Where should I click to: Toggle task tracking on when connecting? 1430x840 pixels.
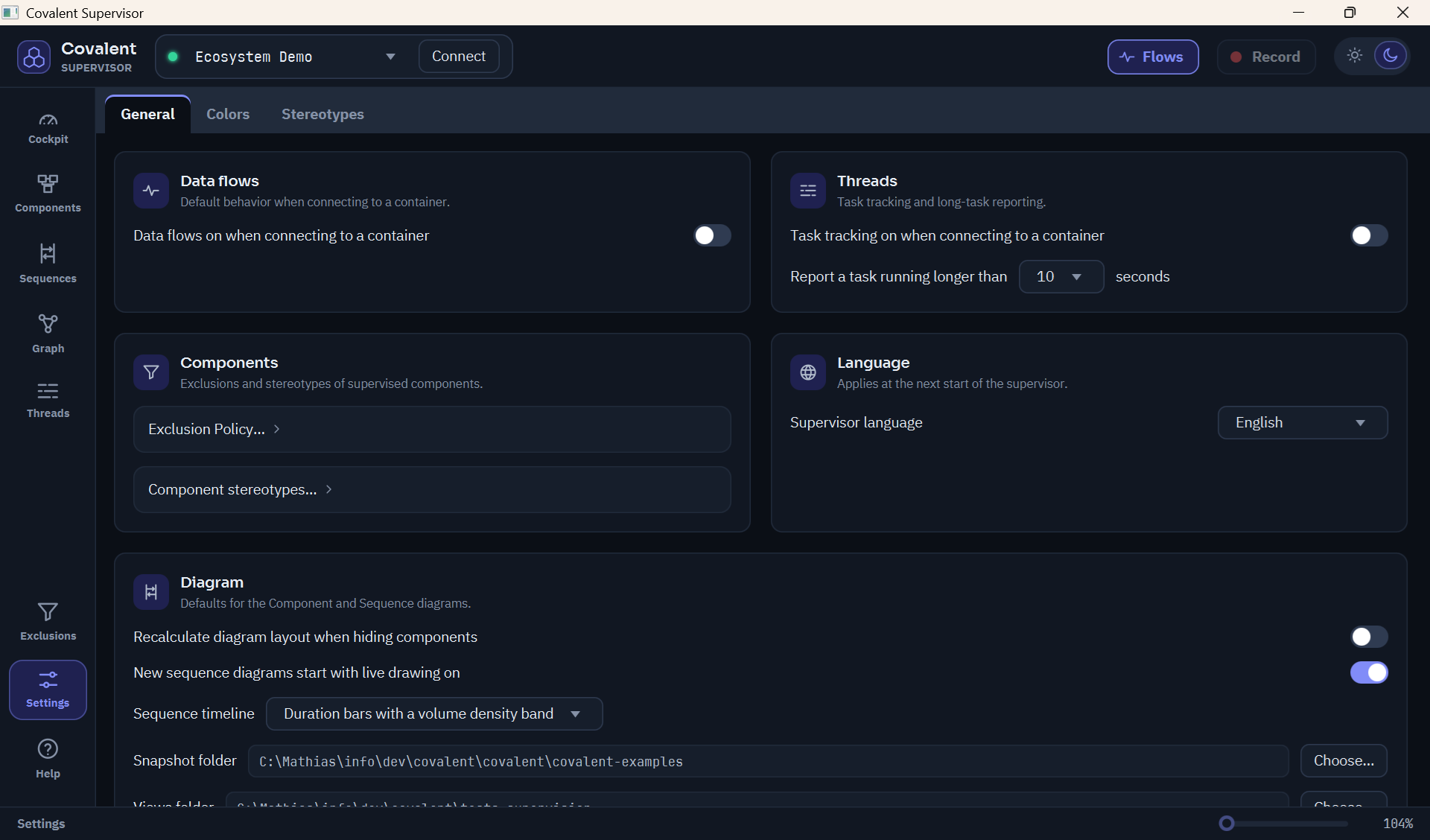(1369, 235)
